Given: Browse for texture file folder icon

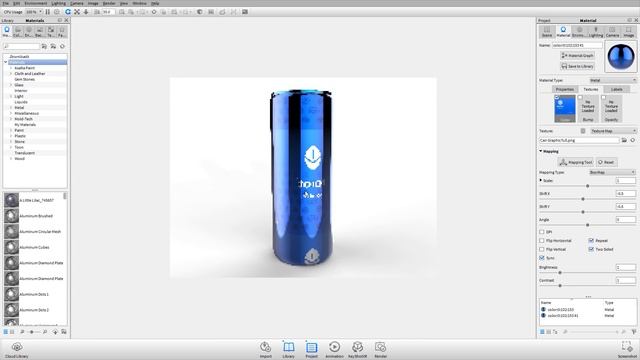Looking at the screenshot, I should pos(624,140).
